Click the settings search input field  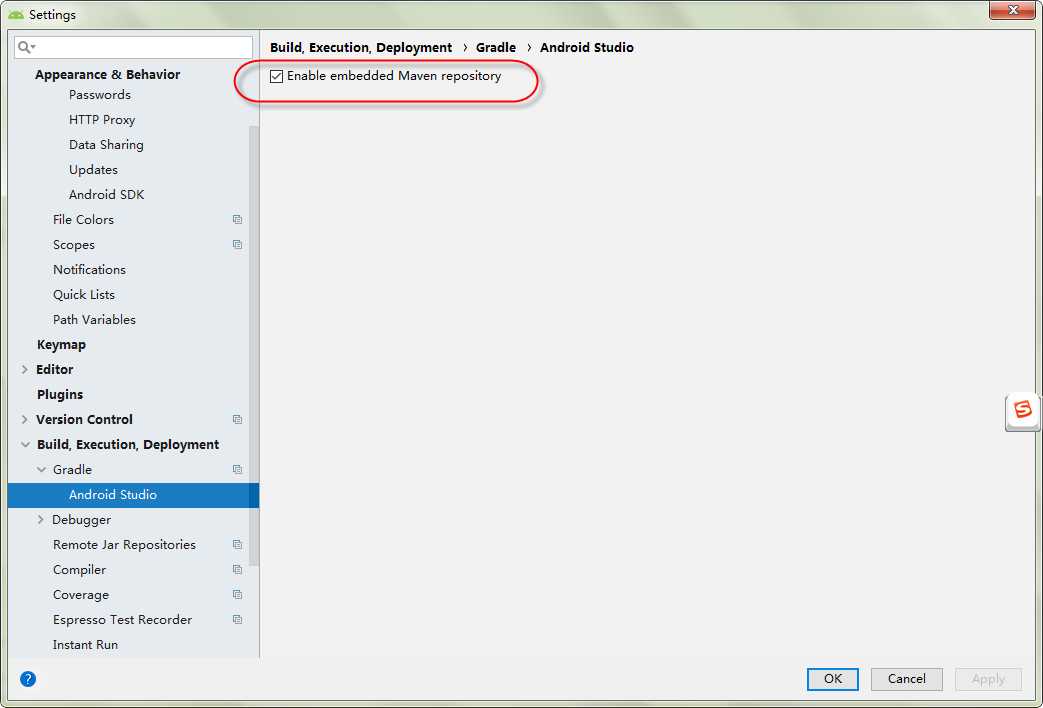click(x=140, y=47)
